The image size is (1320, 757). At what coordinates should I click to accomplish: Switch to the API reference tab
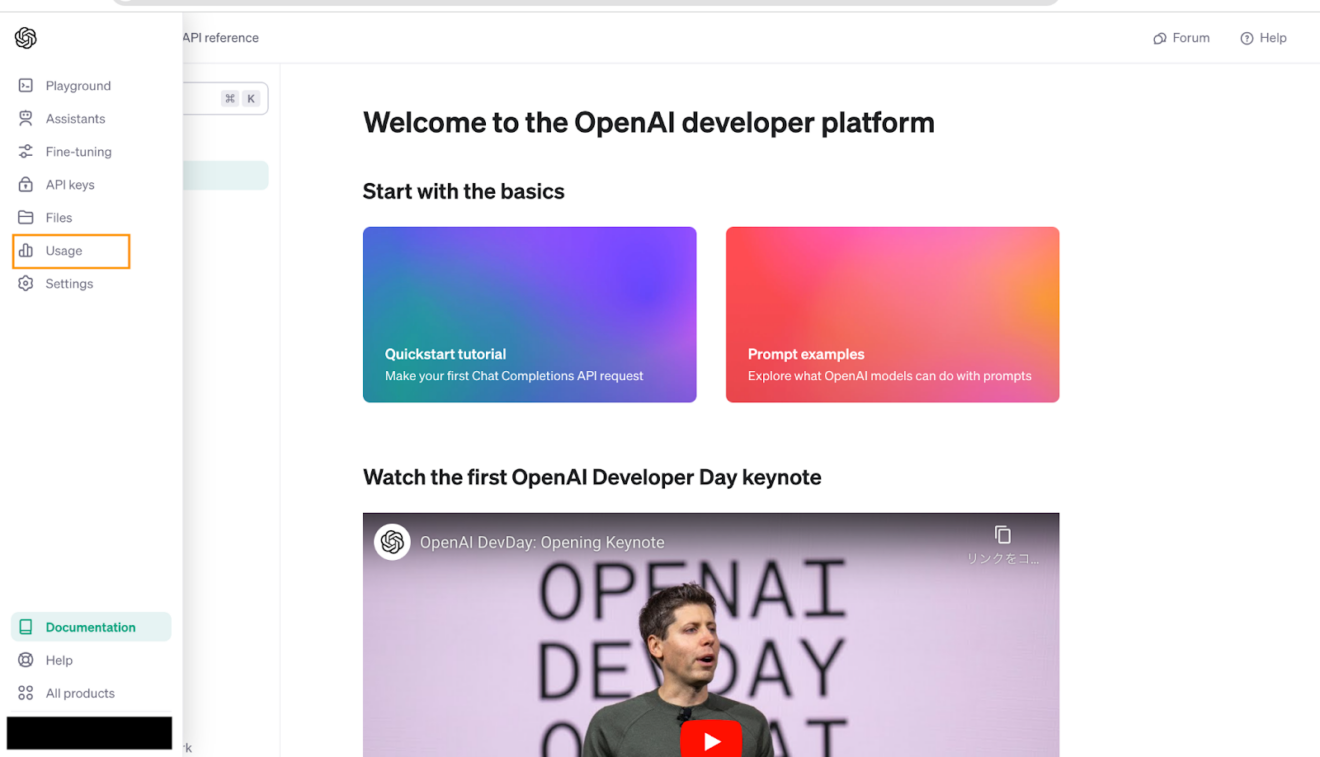pyautogui.click(x=220, y=37)
